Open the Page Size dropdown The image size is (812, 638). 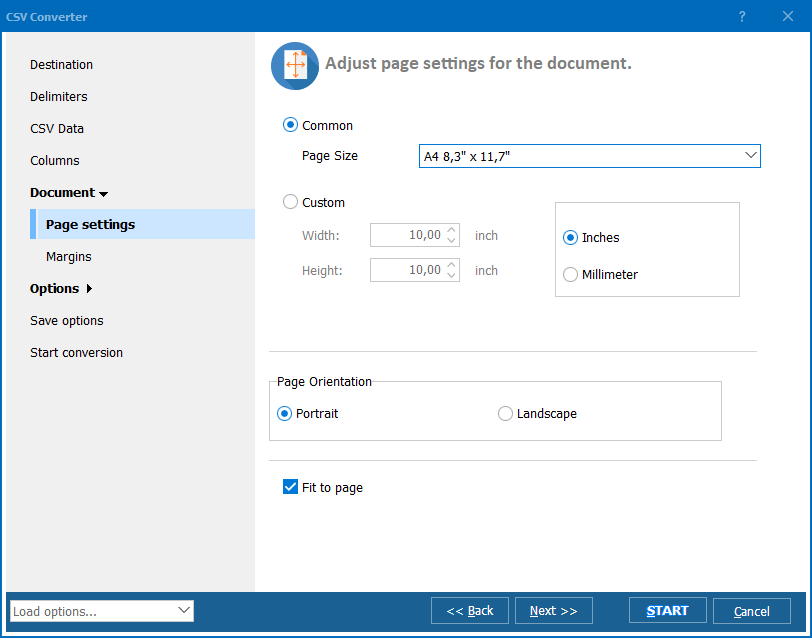click(589, 156)
